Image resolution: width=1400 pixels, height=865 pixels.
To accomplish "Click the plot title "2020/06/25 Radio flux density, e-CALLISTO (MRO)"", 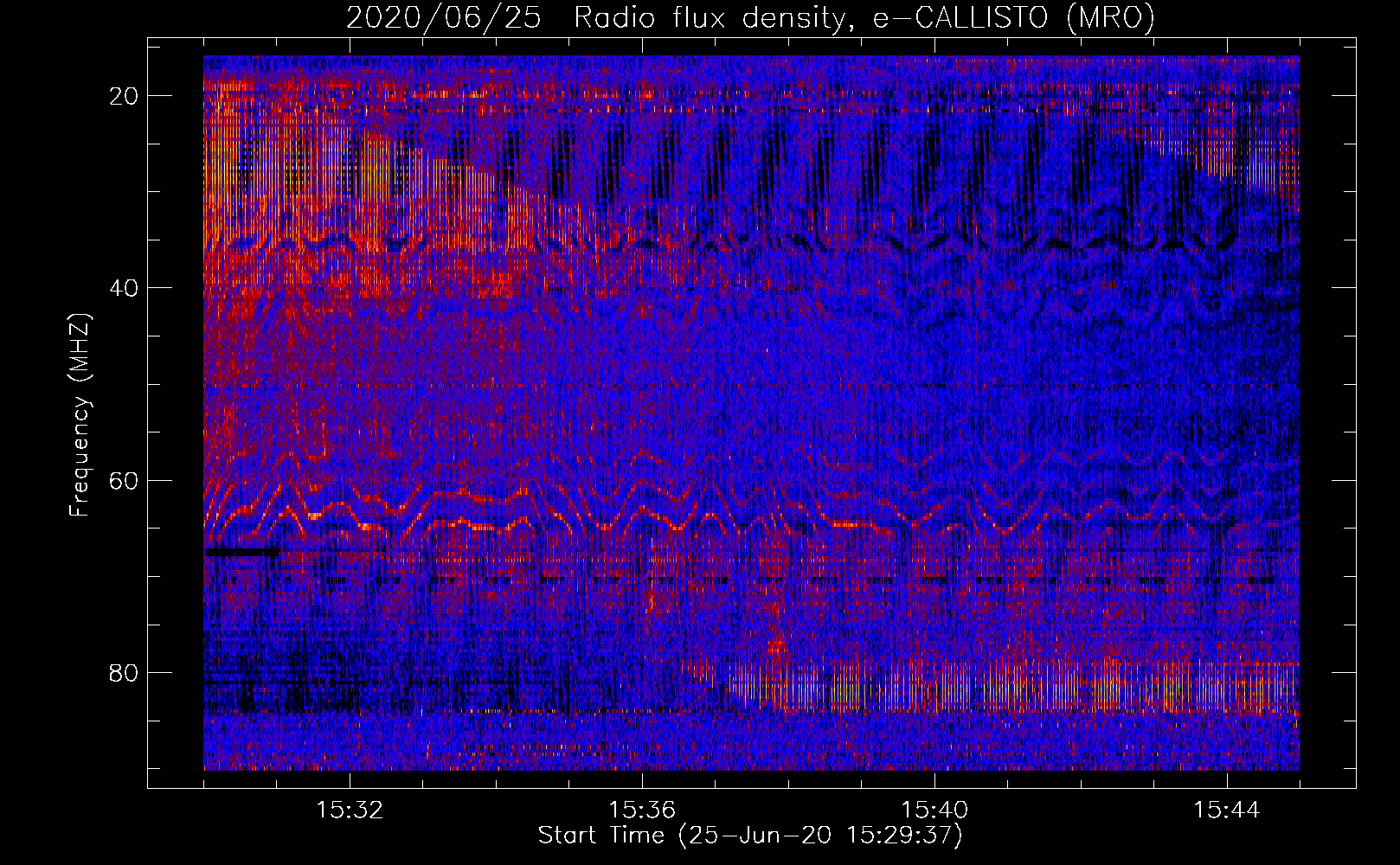I will coord(750,18).
